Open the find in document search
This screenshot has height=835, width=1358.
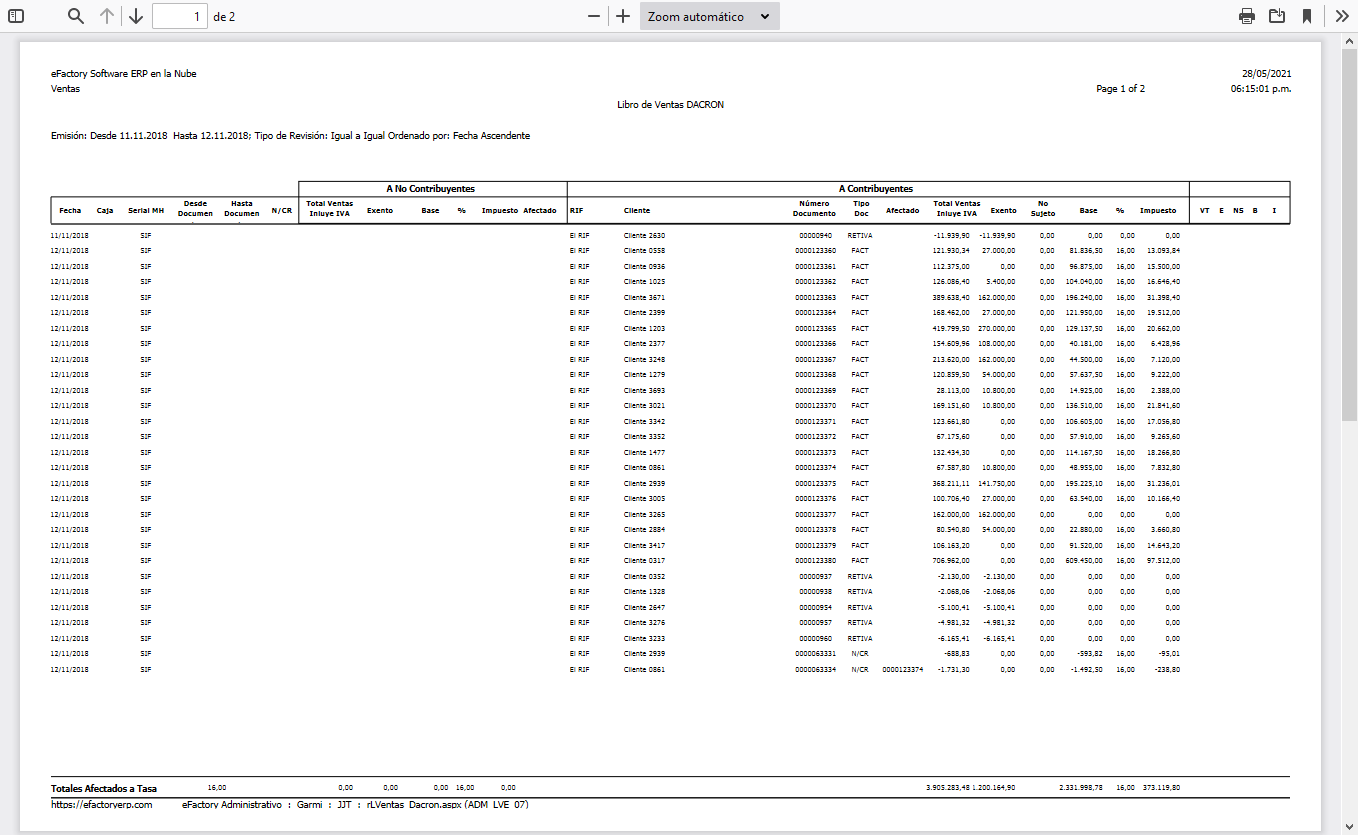(76, 16)
